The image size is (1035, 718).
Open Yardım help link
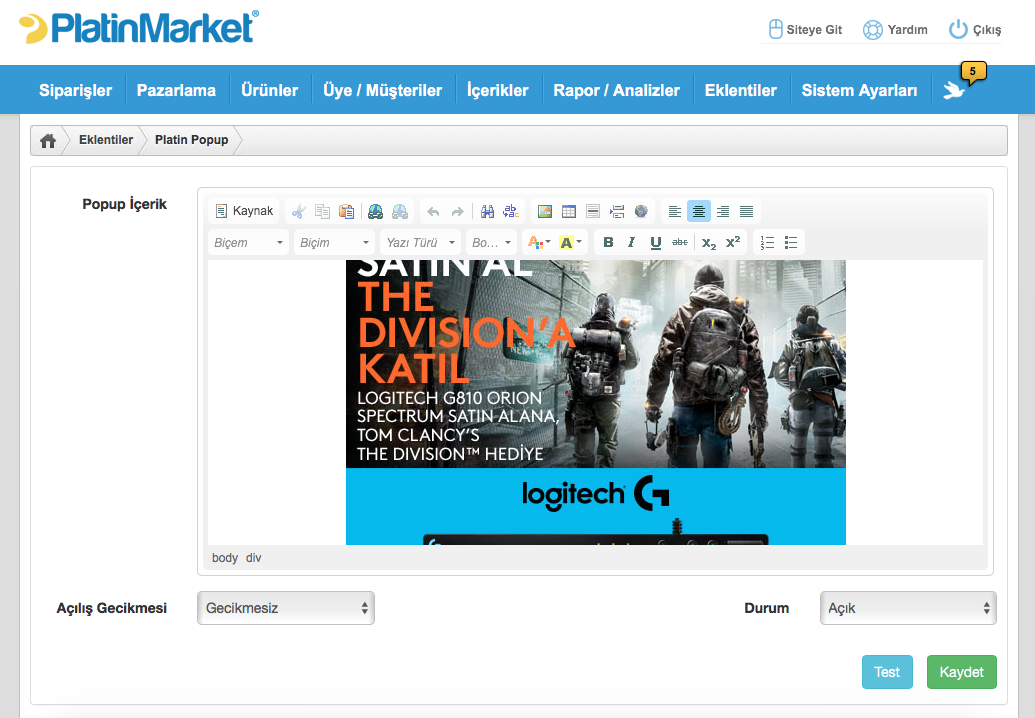coord(896,30)
